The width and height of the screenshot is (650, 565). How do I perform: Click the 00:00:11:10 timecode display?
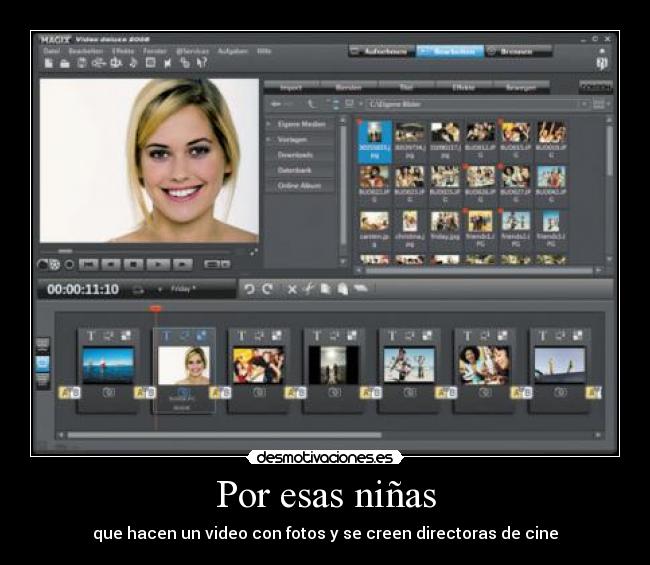pyautogui.click(x=83, y=289)
